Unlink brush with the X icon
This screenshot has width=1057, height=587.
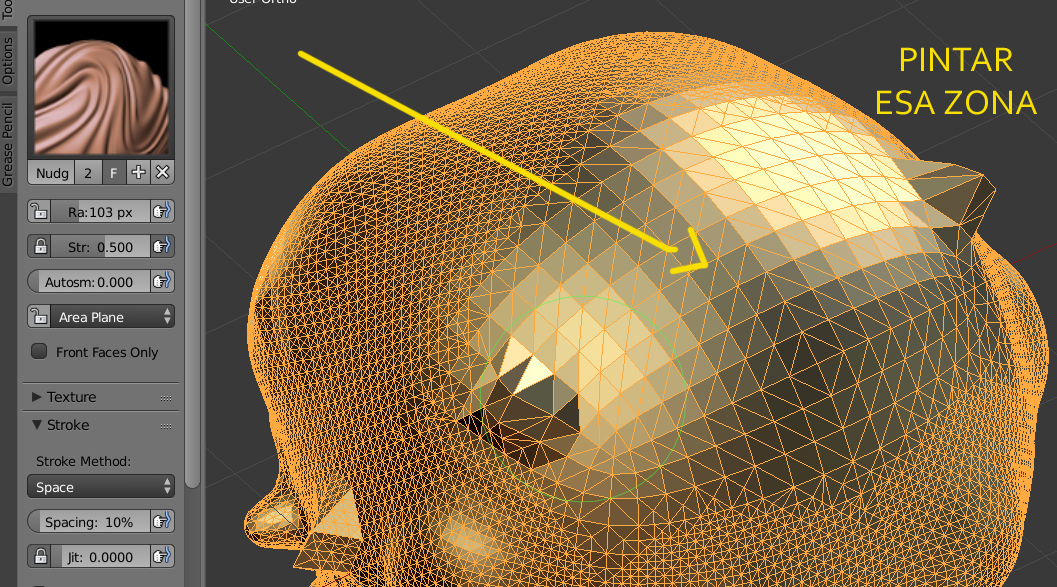[162, 173]
